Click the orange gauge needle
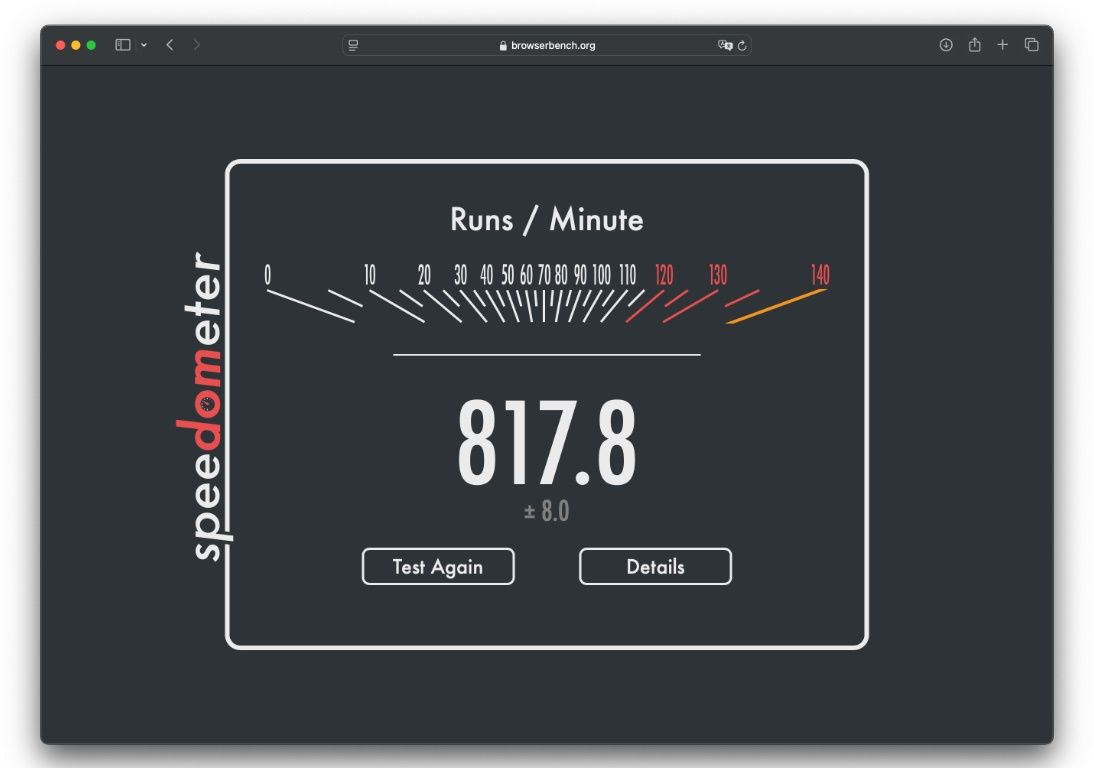 [x=776, y=307]
